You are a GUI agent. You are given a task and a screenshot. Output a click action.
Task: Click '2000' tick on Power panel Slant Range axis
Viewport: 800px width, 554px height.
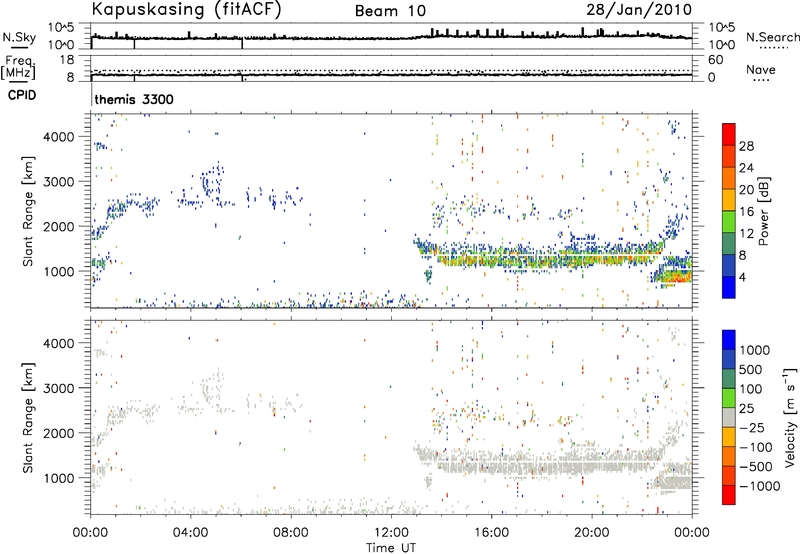pyautogui.click(x=58, y=226)
